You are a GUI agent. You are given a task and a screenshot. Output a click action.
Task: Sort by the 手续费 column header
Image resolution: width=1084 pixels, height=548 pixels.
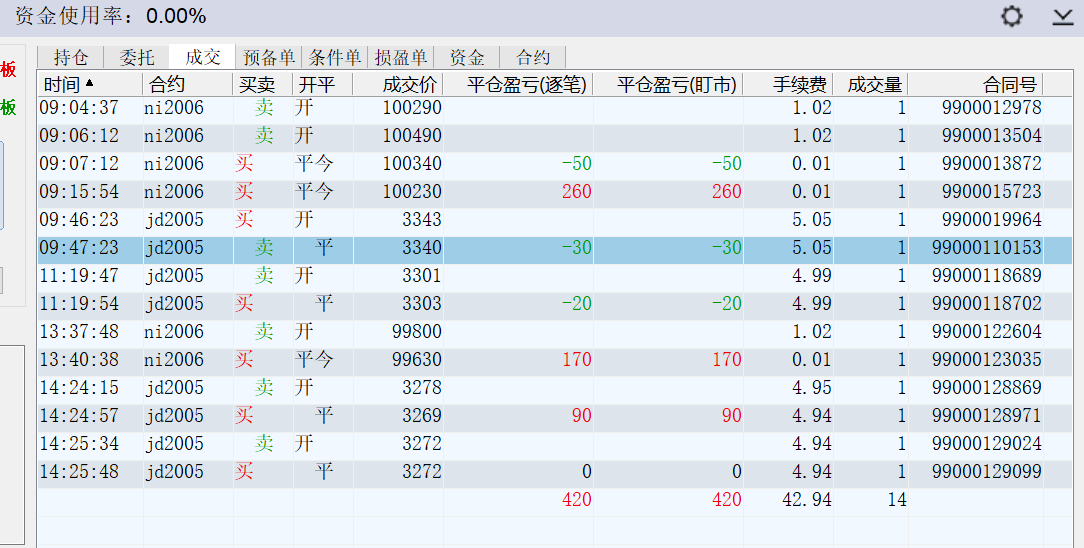point(789,84)
